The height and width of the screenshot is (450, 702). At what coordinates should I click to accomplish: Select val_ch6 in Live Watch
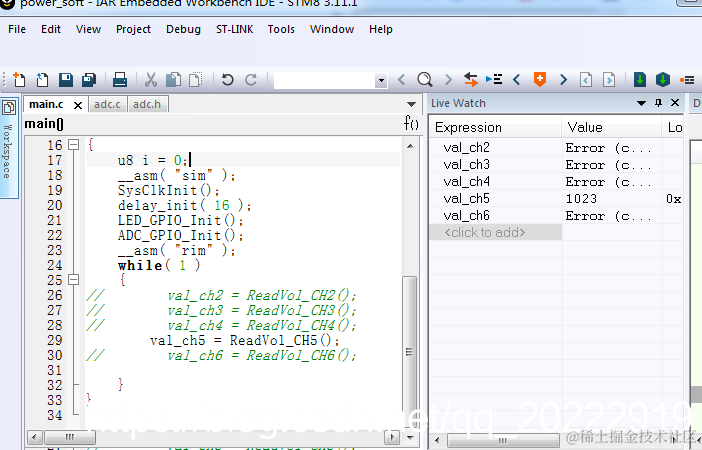[x=467, y=215]
